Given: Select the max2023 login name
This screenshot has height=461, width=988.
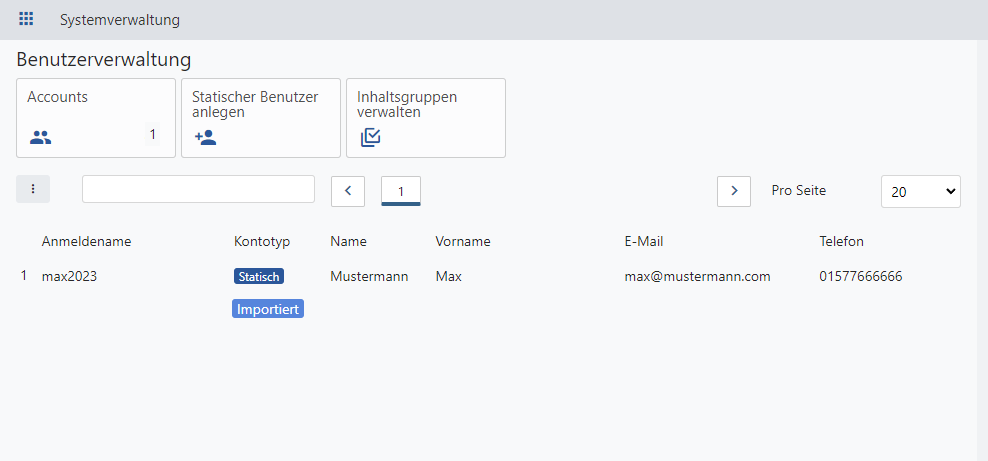Looking at the screenshot, I should click(69, 276).
